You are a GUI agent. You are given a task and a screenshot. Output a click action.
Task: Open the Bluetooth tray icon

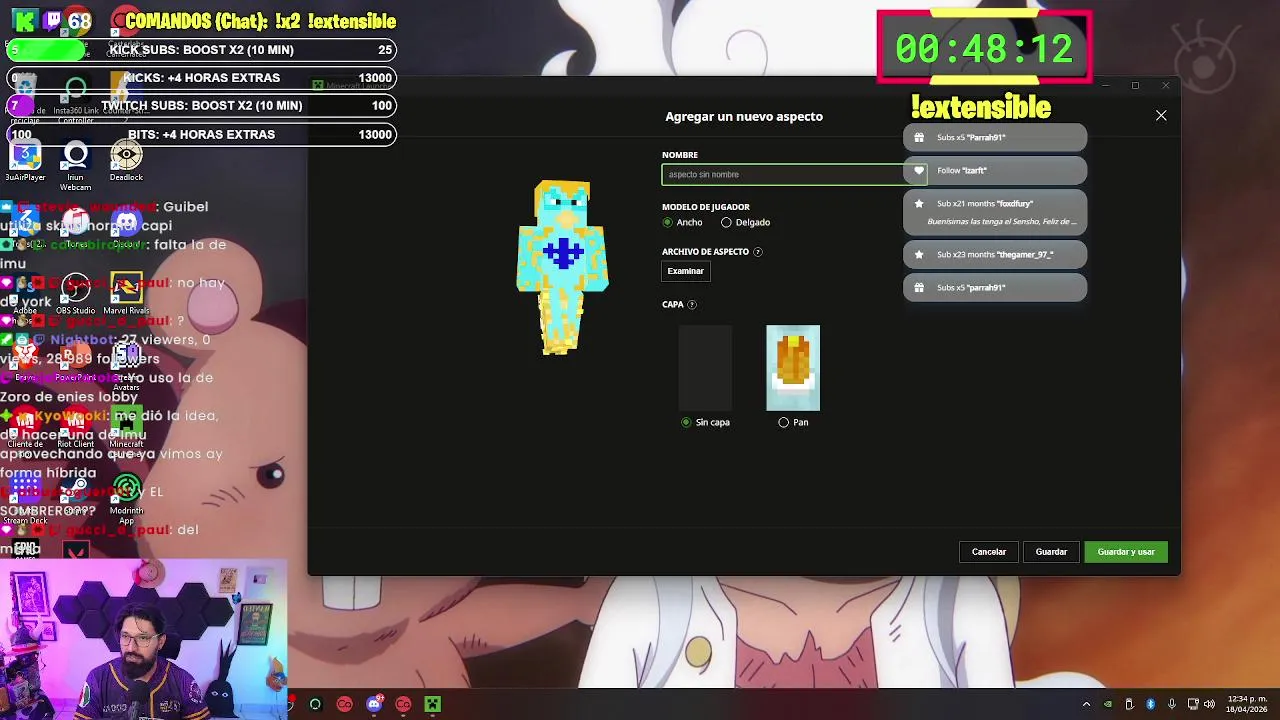point(1150,705)
